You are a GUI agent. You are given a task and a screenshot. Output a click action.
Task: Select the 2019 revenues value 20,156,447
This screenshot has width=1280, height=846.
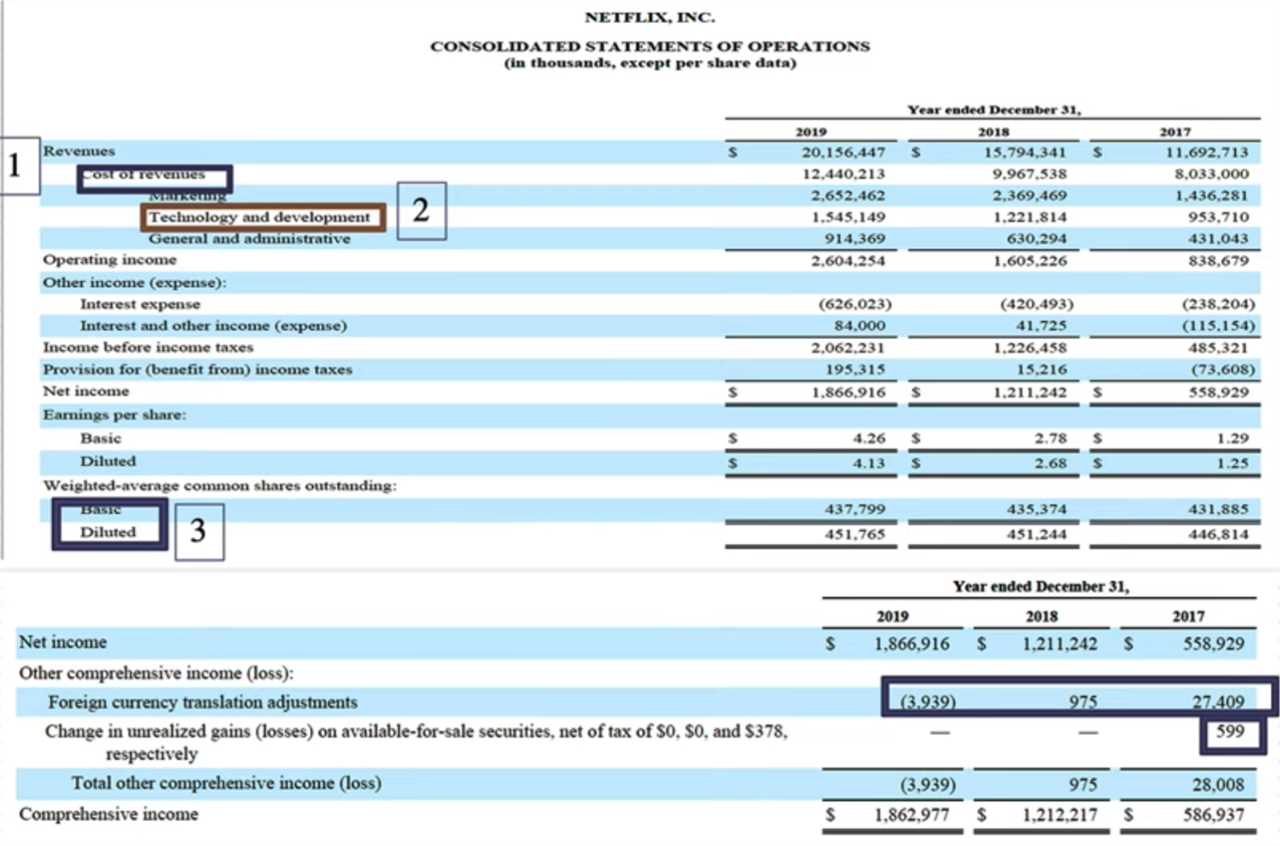843,151
